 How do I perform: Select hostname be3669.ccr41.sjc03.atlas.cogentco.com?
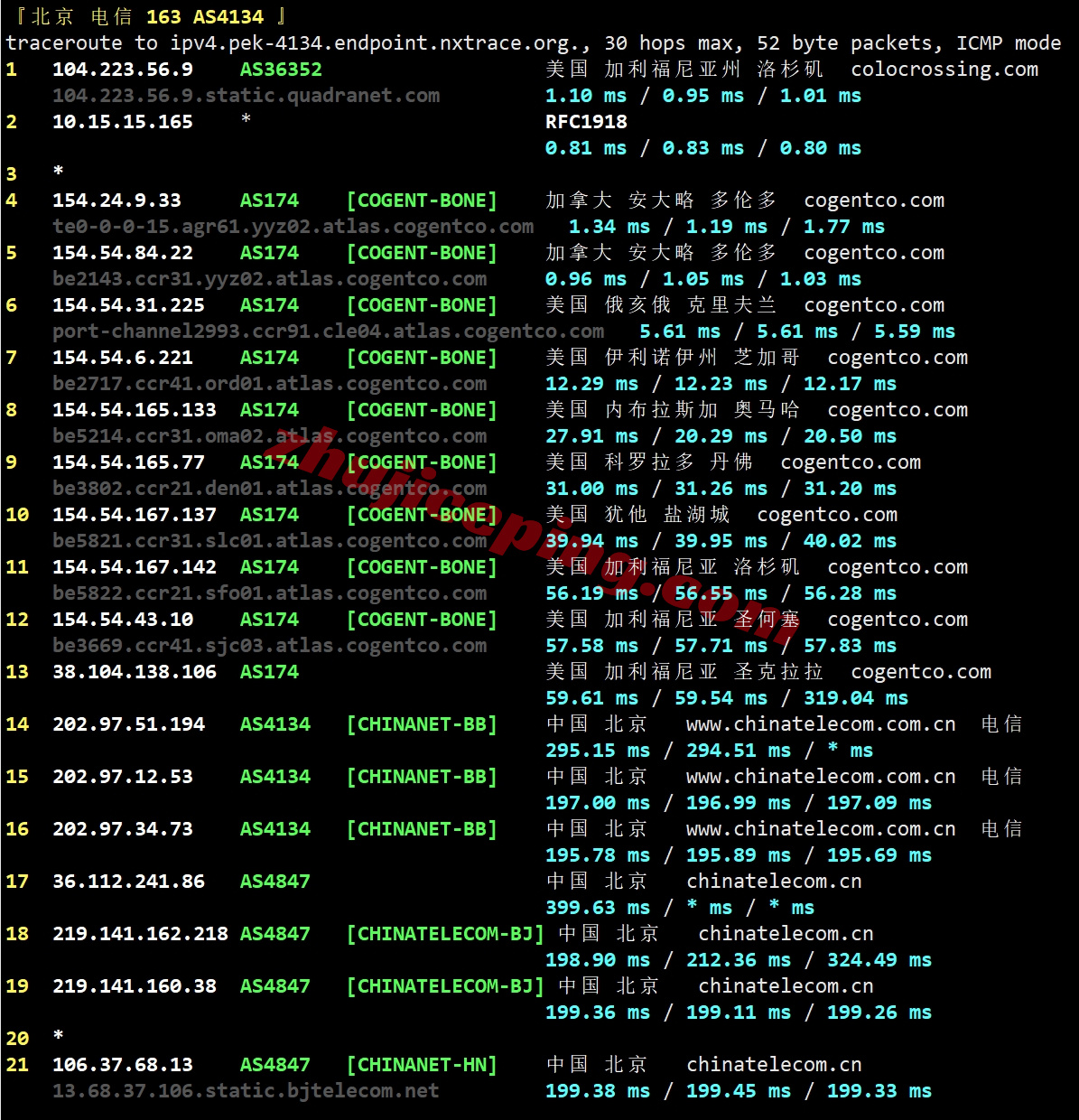(x=270, y=646)
